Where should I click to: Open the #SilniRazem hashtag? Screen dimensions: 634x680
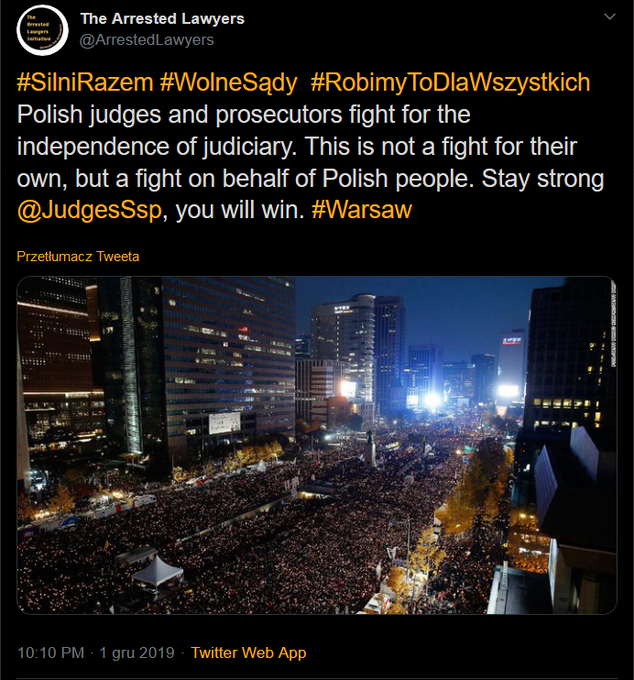(x=85, y=82)
